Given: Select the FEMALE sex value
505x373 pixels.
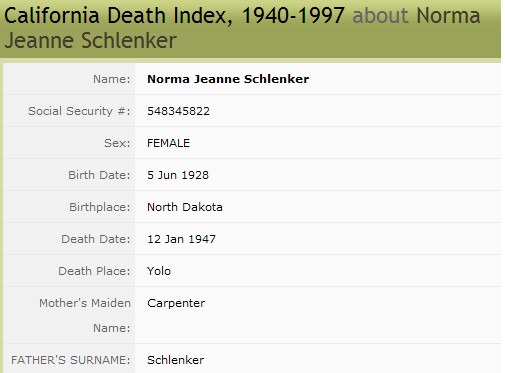Looking at the screenshot, I should [168, 143].
